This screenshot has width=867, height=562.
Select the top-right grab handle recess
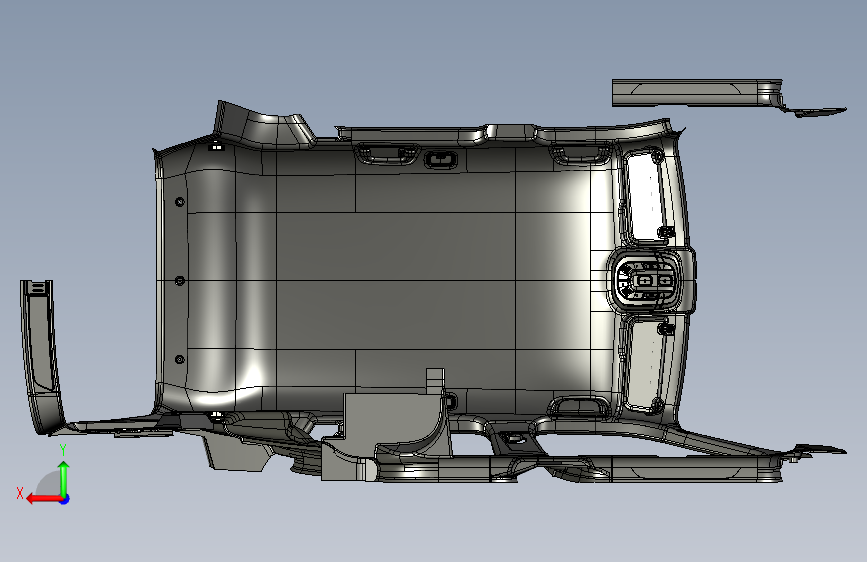point(581,154)
